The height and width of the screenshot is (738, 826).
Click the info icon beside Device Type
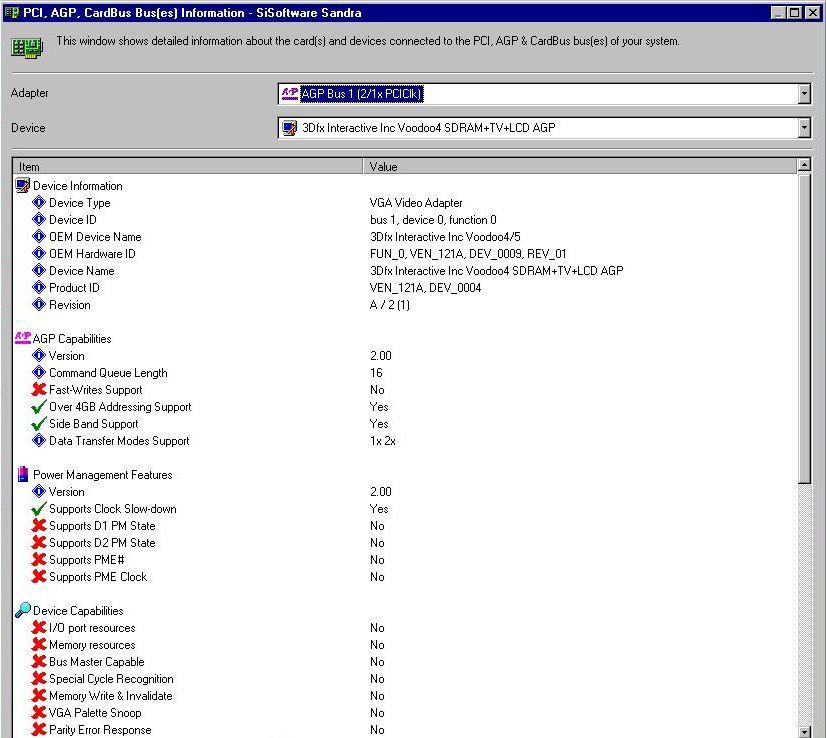click(x=39, y=202)
